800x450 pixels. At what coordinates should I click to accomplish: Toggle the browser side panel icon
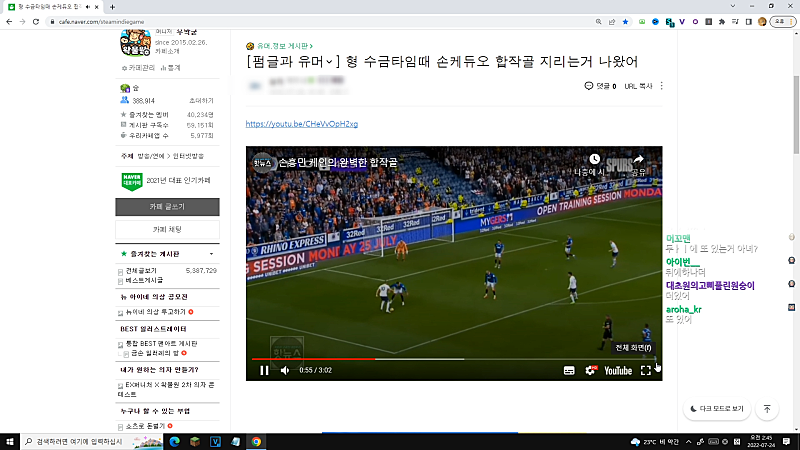[x=748, y=22]
